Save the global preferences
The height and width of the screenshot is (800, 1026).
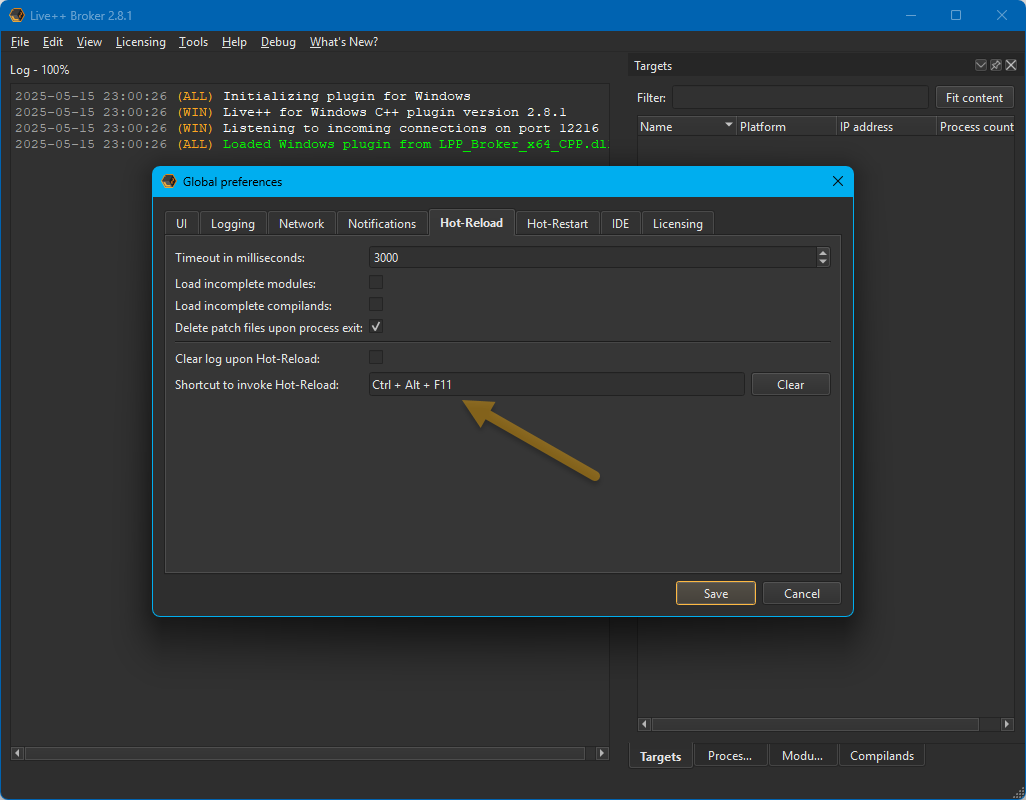point(715,593)
